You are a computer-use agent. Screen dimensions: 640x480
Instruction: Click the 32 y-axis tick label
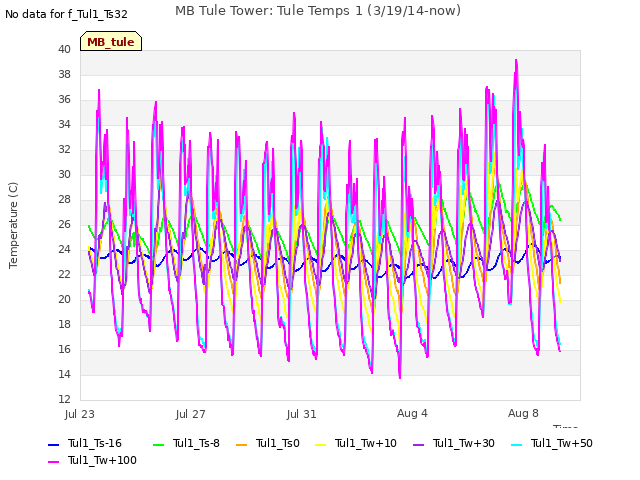(x=64, y=149)
